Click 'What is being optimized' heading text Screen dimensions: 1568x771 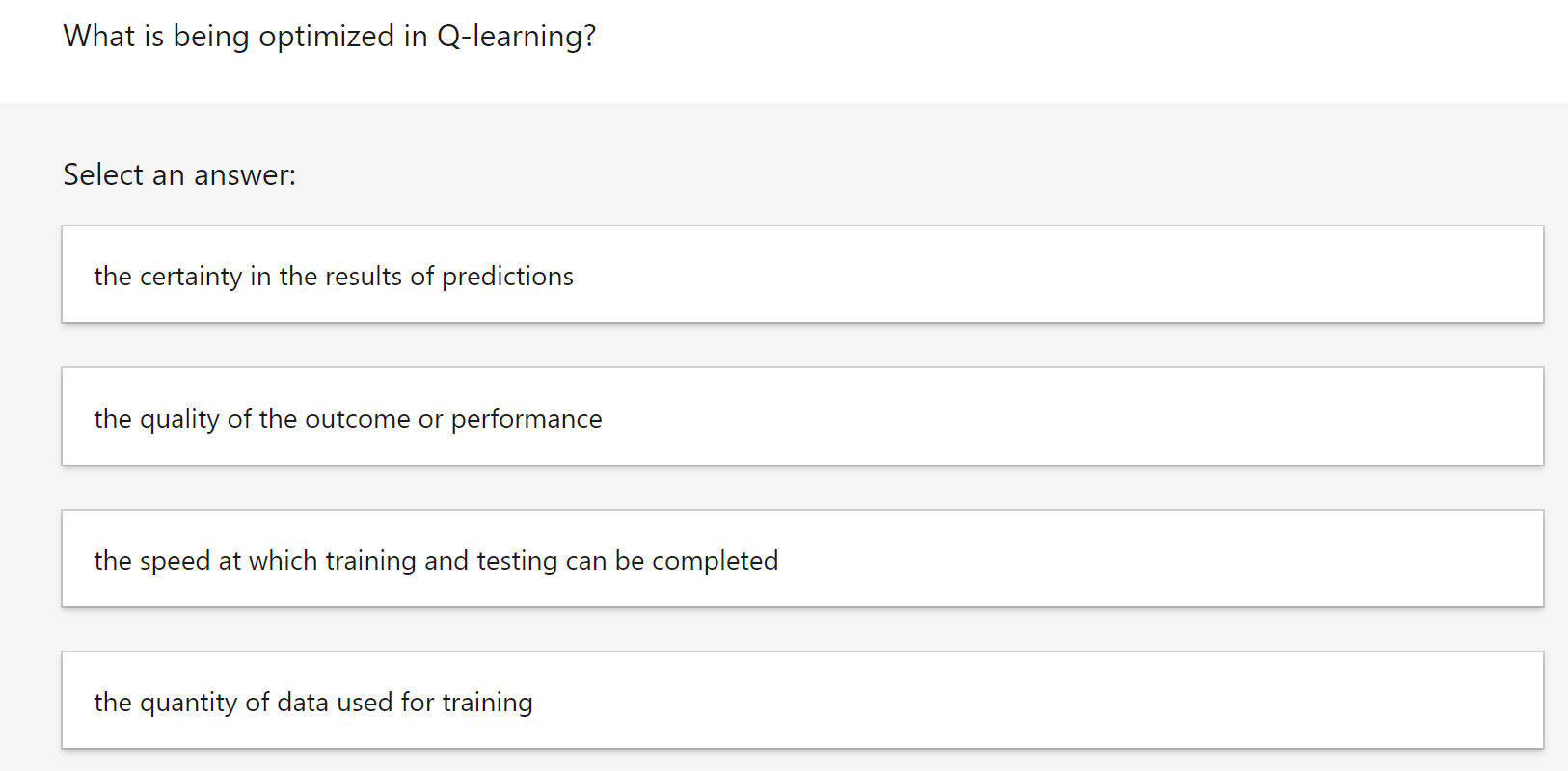pyautogui.click(x=230, y=37)
